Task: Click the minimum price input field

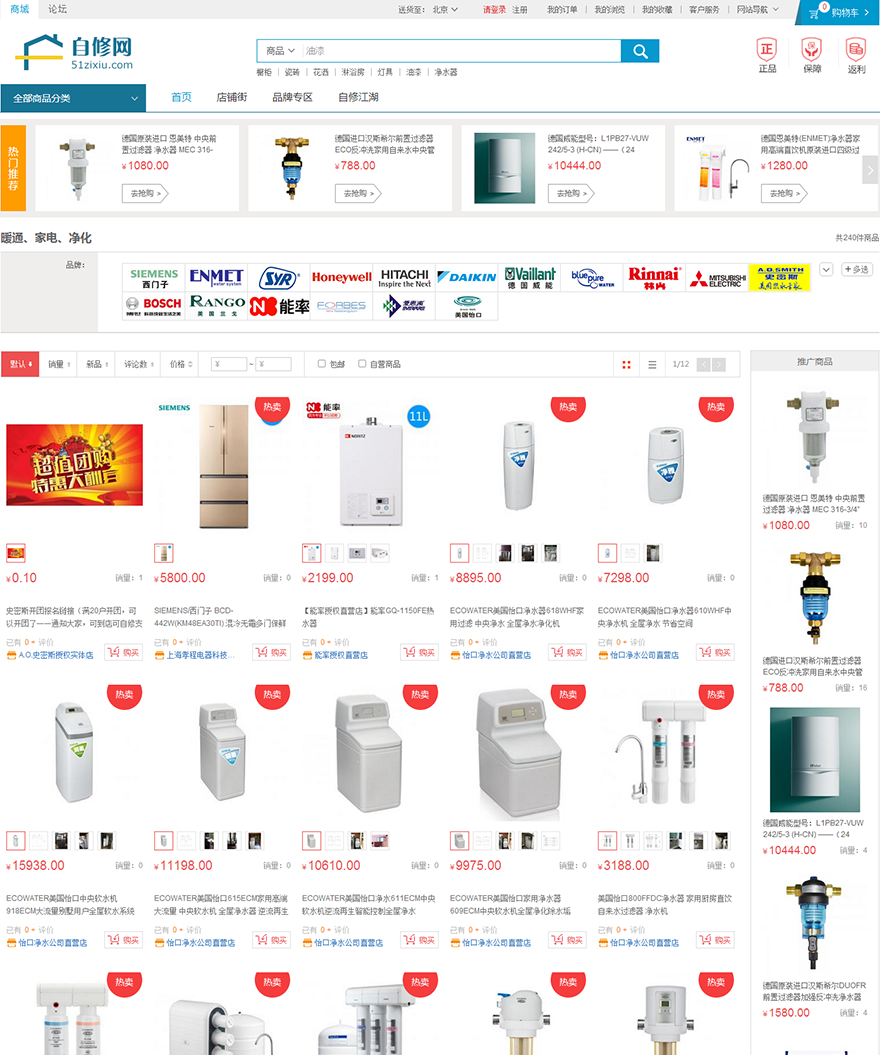Action: tap(229, 365)
